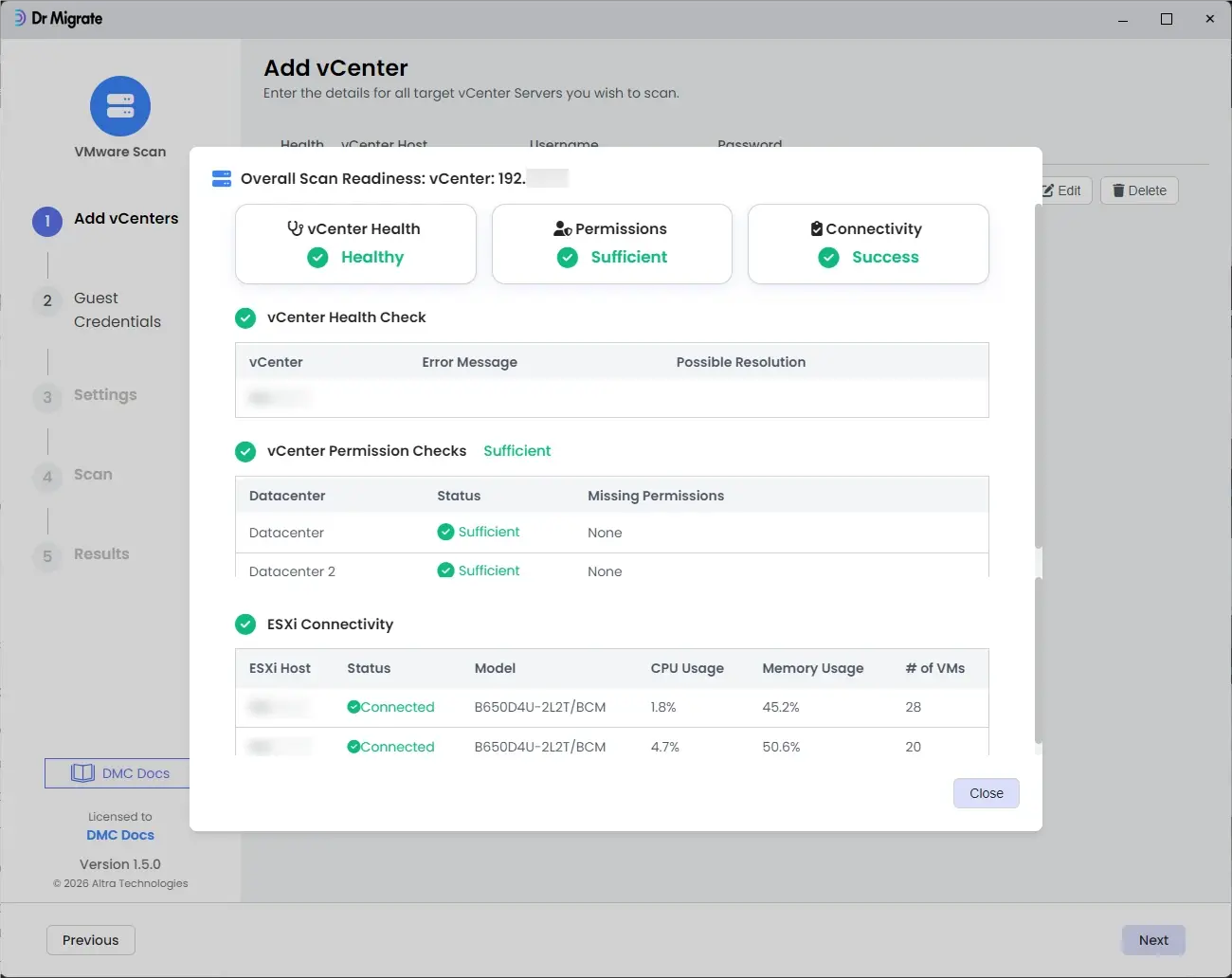The image size is (1232, 978).
Task: Click the Datacenter 2 row name
Action: (292, 571)
